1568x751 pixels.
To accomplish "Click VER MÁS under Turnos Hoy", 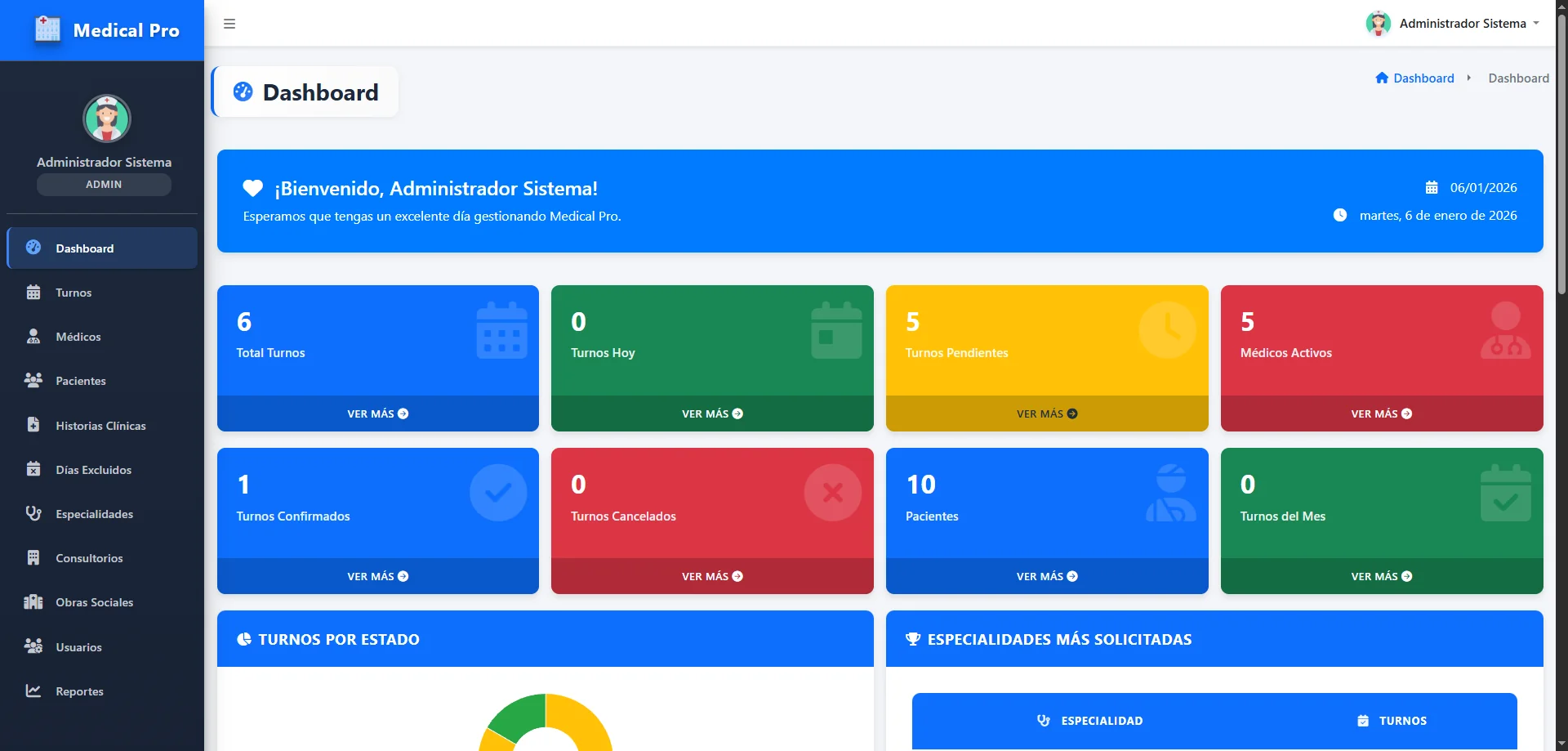I will (712, 413).
